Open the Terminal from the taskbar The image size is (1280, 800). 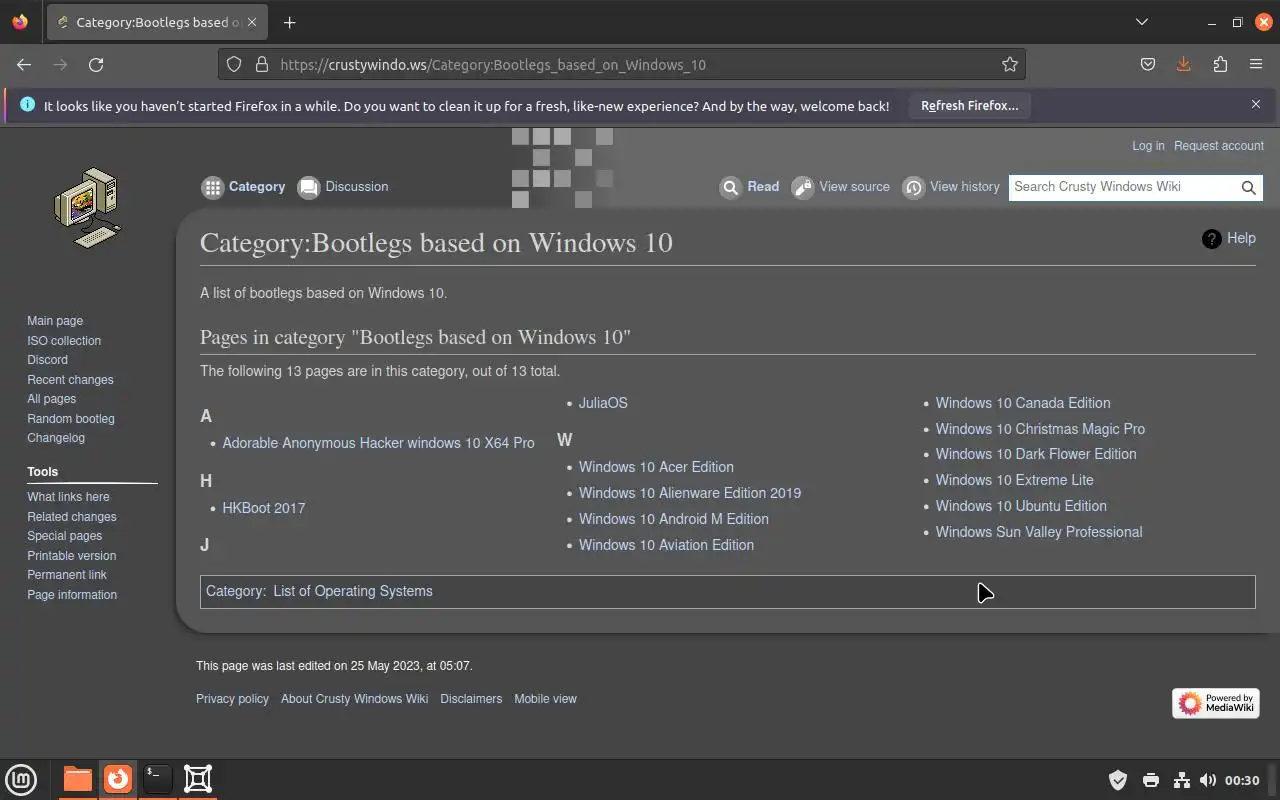pos(157,779)
